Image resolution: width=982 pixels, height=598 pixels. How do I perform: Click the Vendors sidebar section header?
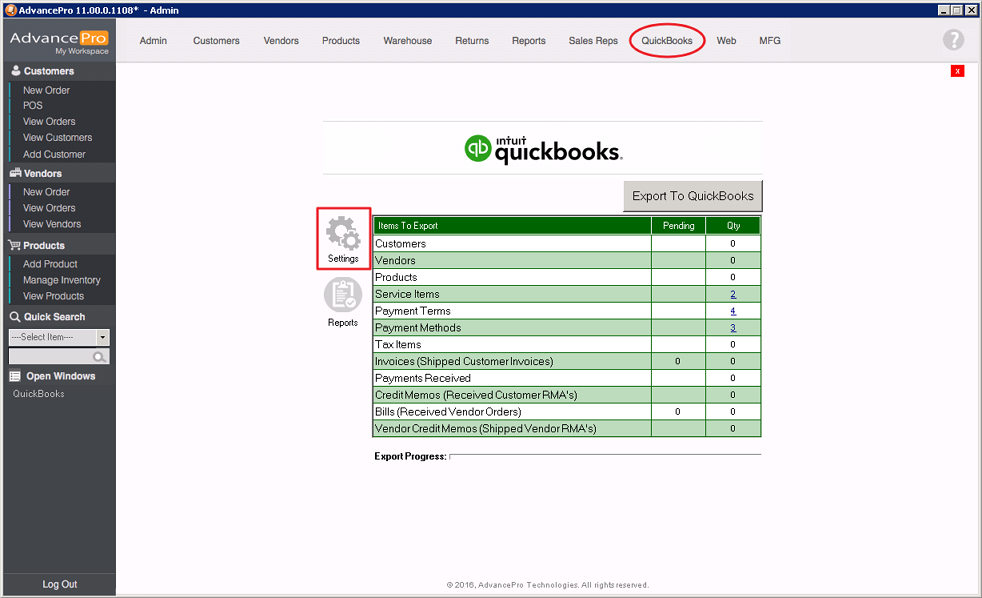(x=59, y=173)
